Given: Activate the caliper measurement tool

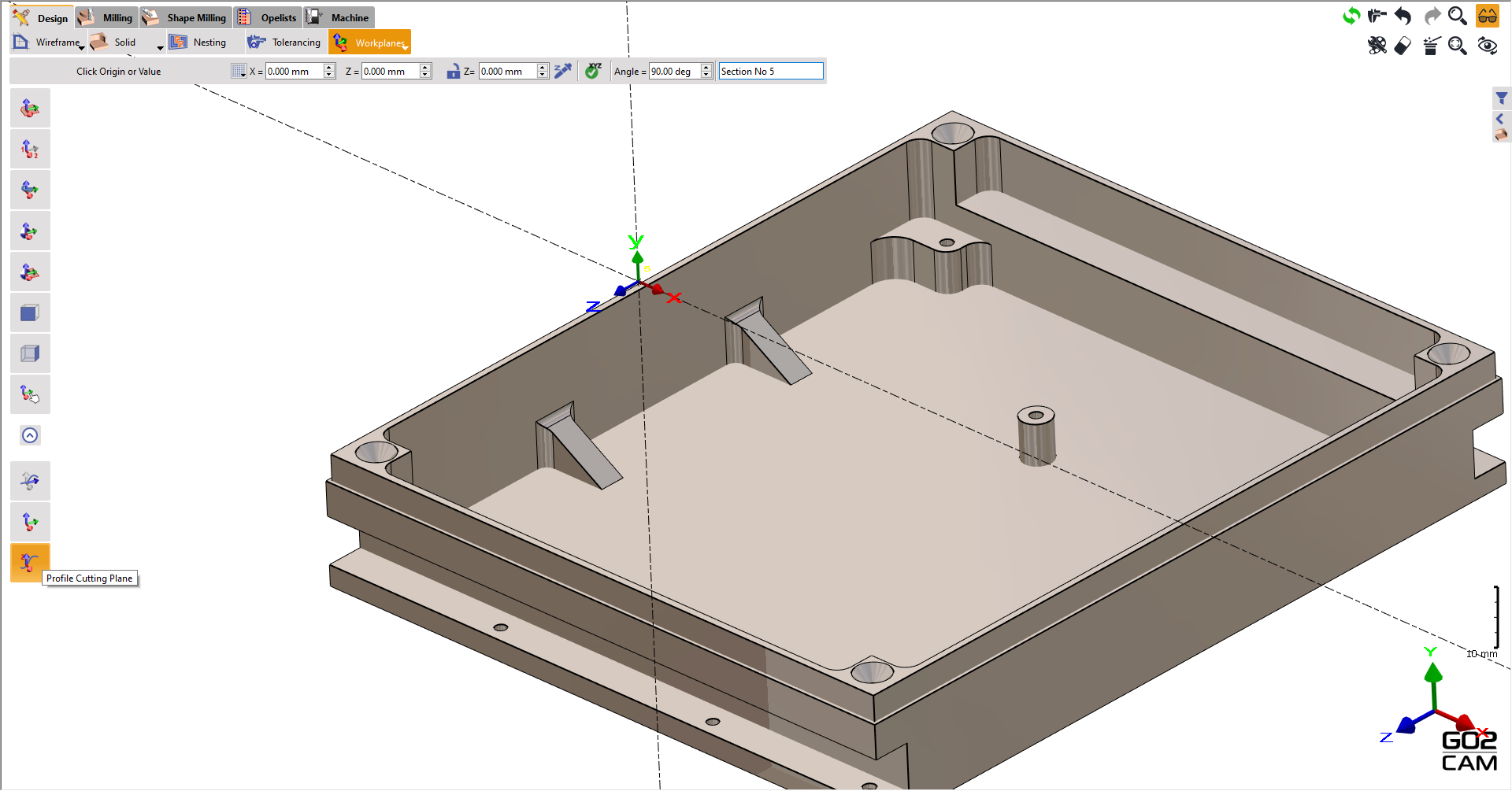Looking at the screenshot, I should (x=1377, y=15).
